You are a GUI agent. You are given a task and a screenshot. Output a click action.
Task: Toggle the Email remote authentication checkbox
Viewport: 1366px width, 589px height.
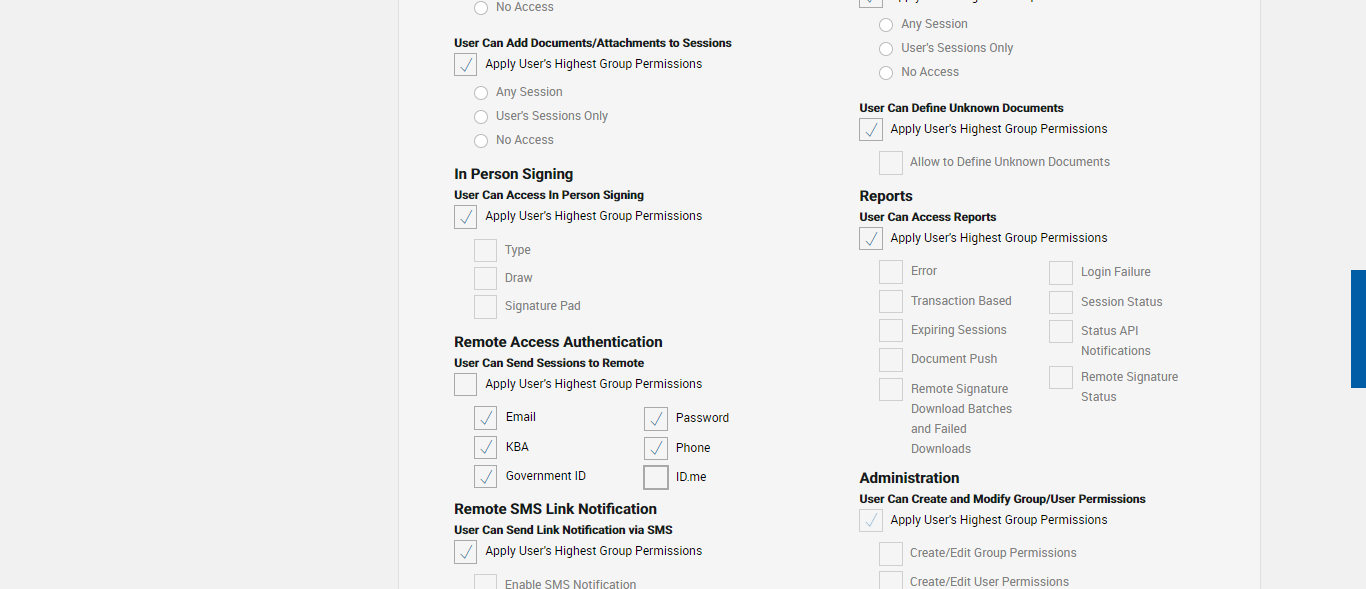486,418
